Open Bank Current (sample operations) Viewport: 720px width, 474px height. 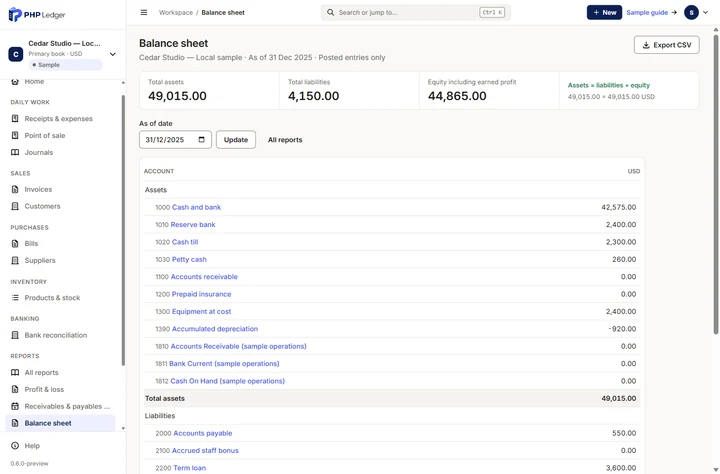pos(224,364)
